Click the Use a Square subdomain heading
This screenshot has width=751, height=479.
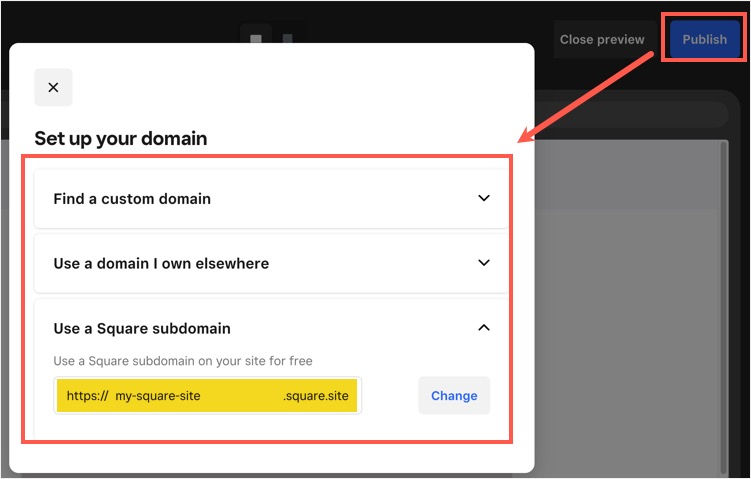[142, 328]
